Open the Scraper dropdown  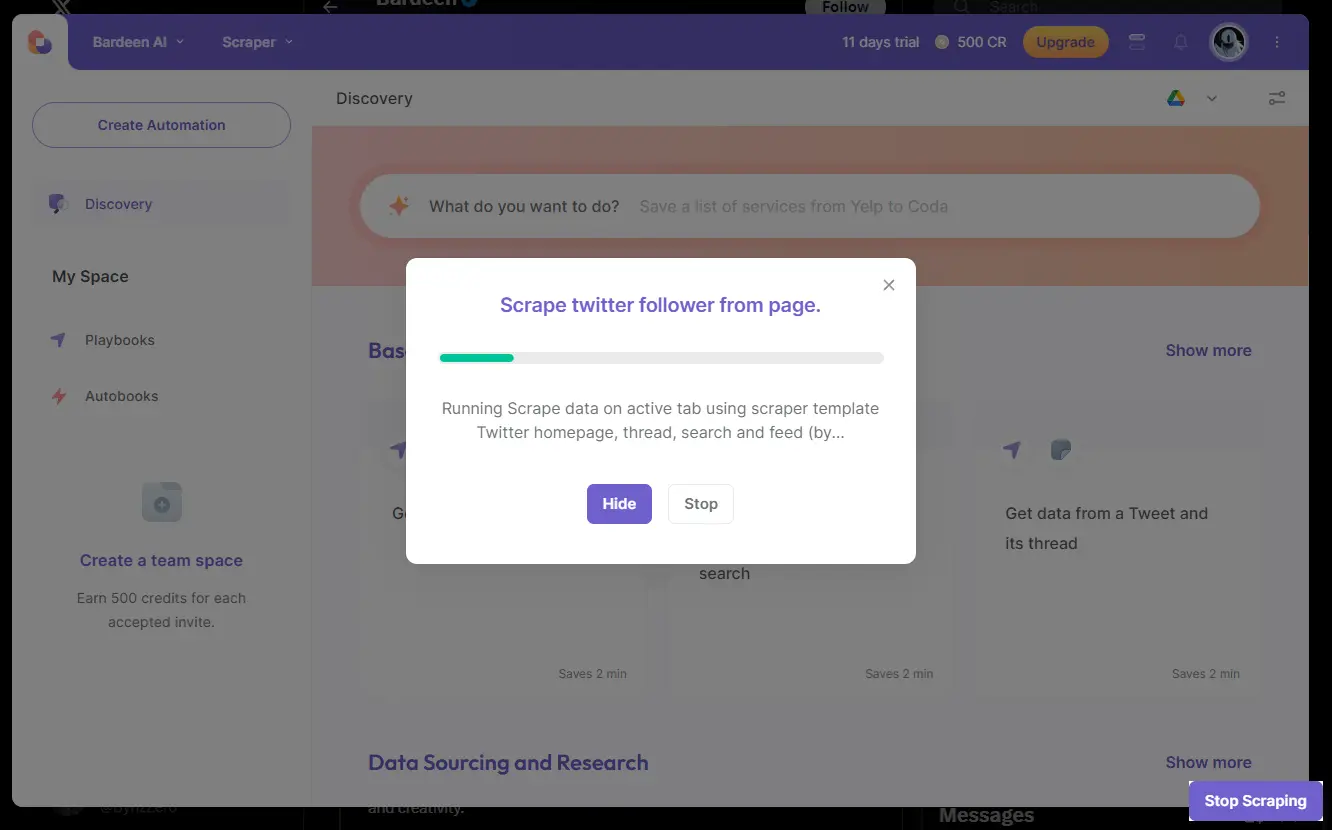pos(257,42)
